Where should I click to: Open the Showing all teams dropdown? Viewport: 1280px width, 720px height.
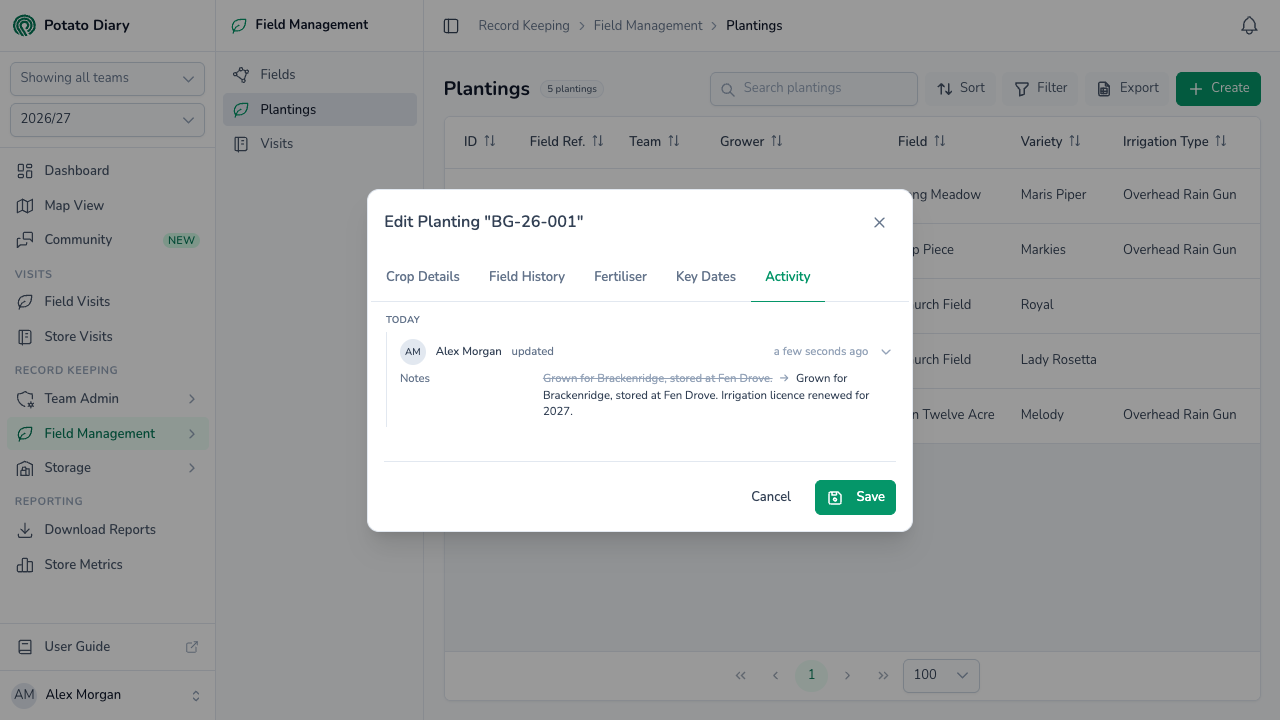coord(107,78)
